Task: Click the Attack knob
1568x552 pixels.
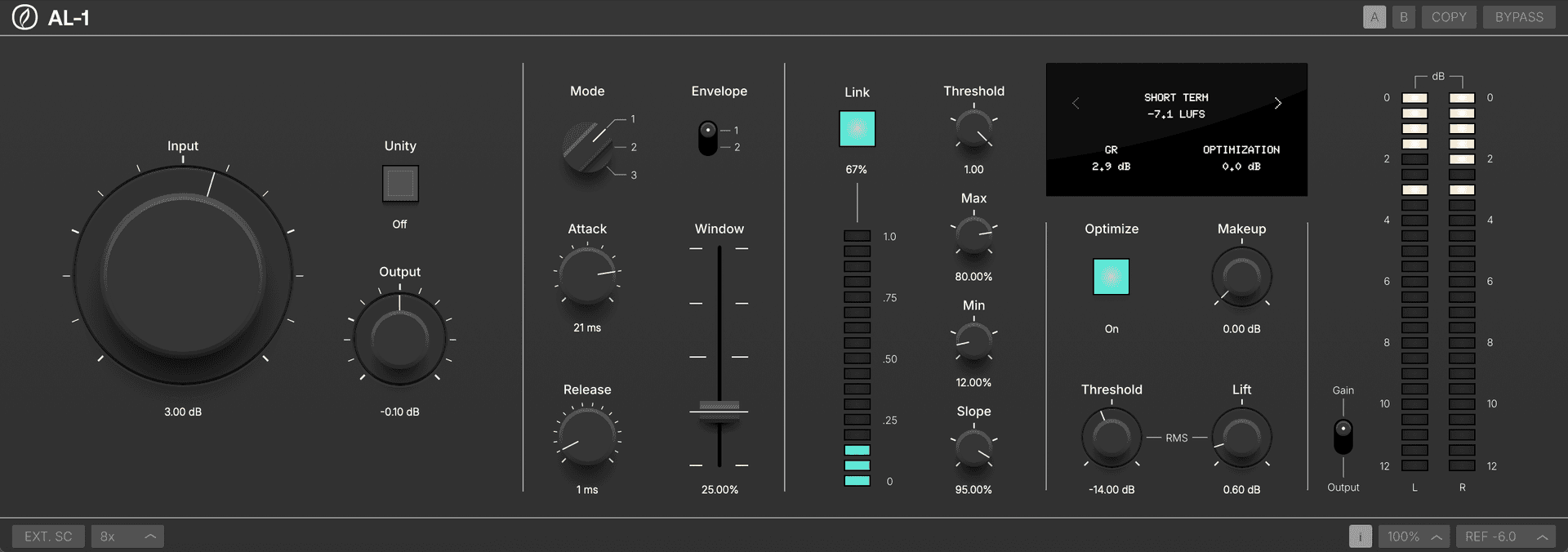Action: click(587, 275)
